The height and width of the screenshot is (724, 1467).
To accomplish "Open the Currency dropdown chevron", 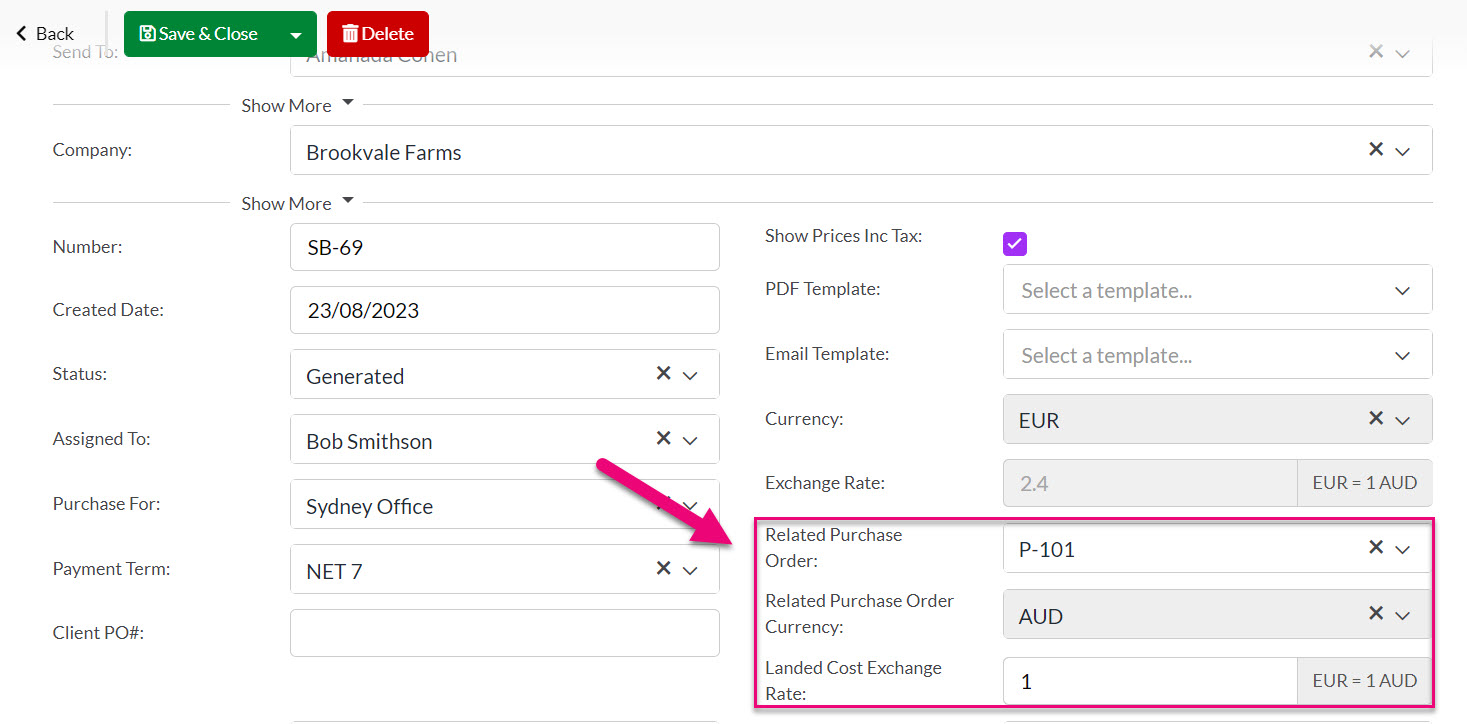I will pos(1403,421).
